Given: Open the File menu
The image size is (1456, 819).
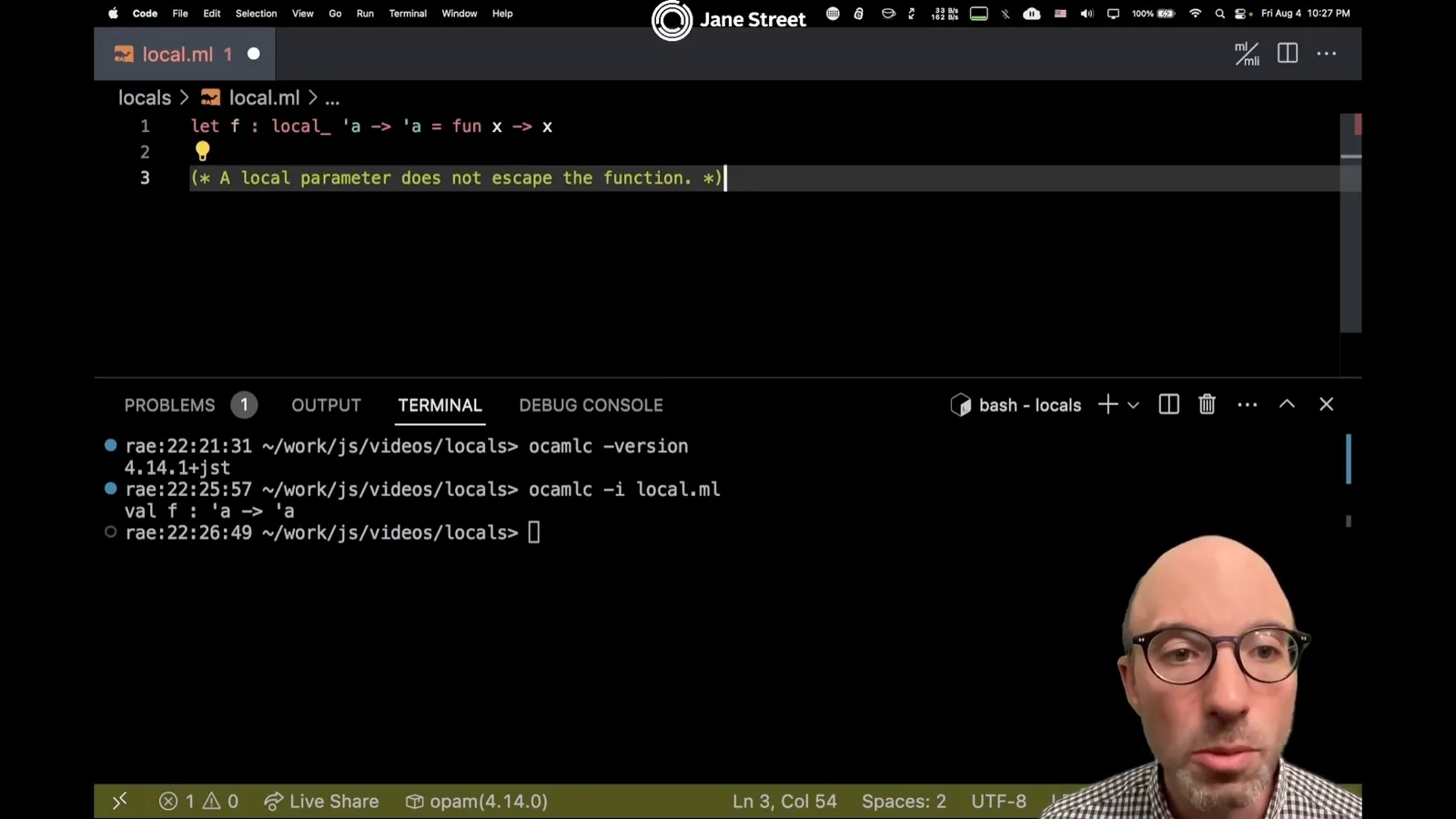Looking at the screenshot, I should pos(180,14).
